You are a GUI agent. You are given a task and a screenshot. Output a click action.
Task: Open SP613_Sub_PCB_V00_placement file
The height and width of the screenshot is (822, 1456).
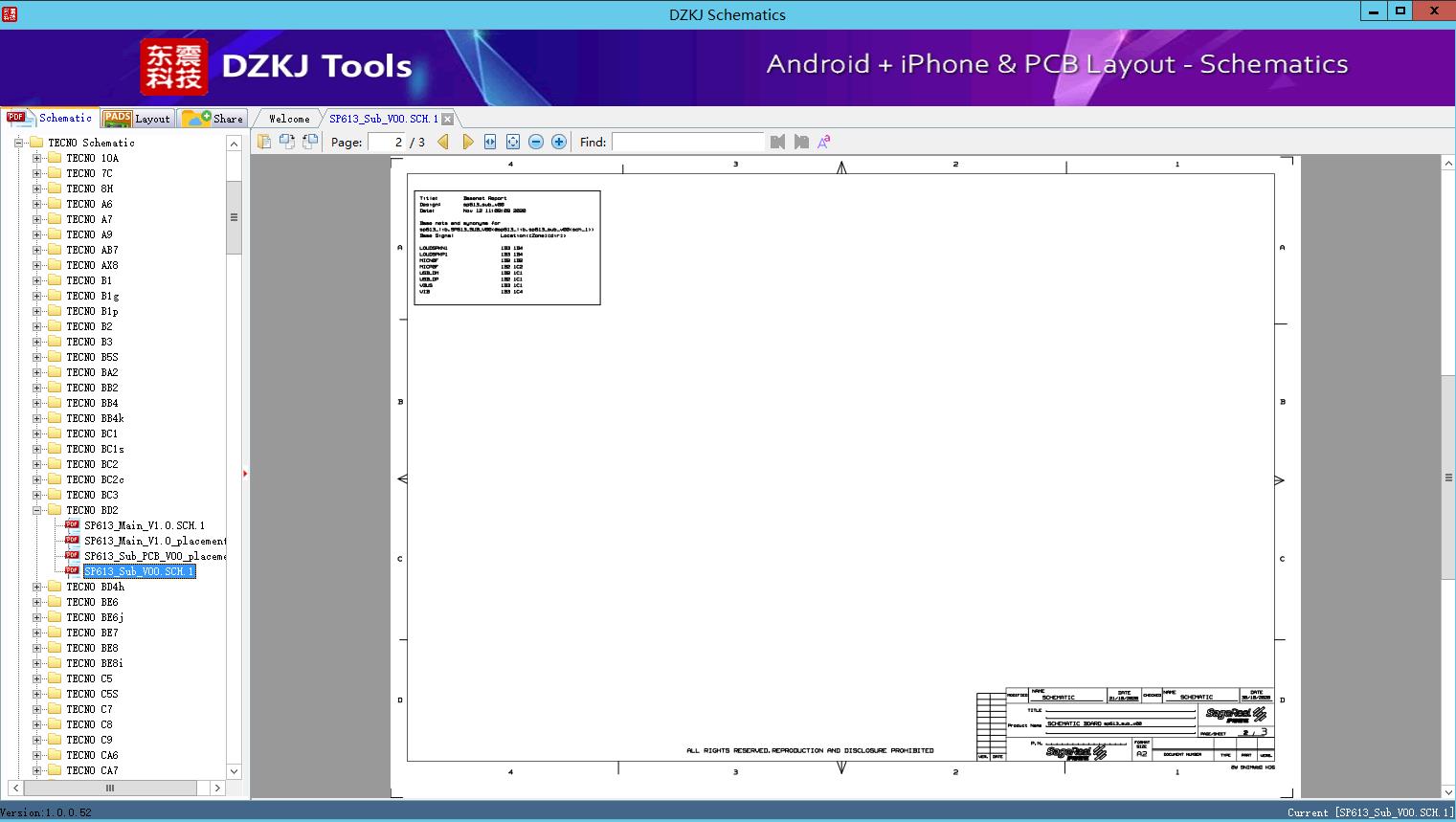[155, 556]
